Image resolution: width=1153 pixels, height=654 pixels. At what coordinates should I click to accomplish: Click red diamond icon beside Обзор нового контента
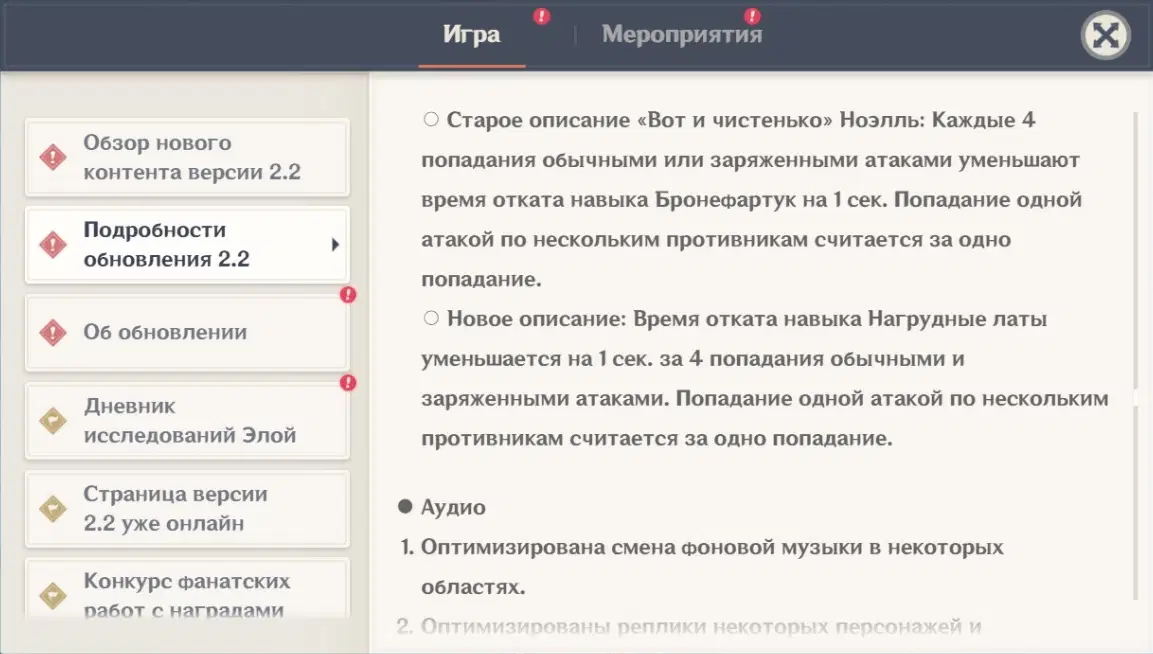[x=53, y=157]
